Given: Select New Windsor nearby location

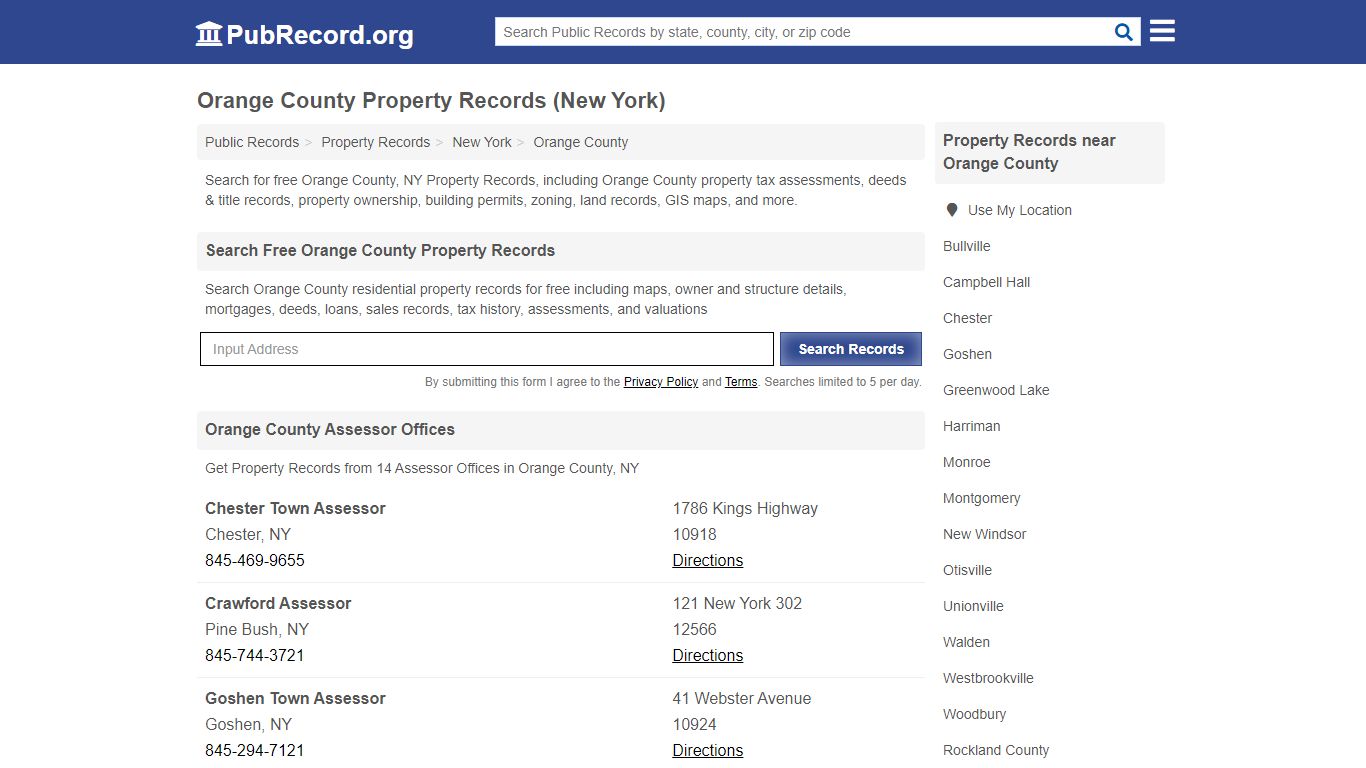Looking at the screenshot, I should click(x=985, y=534).
